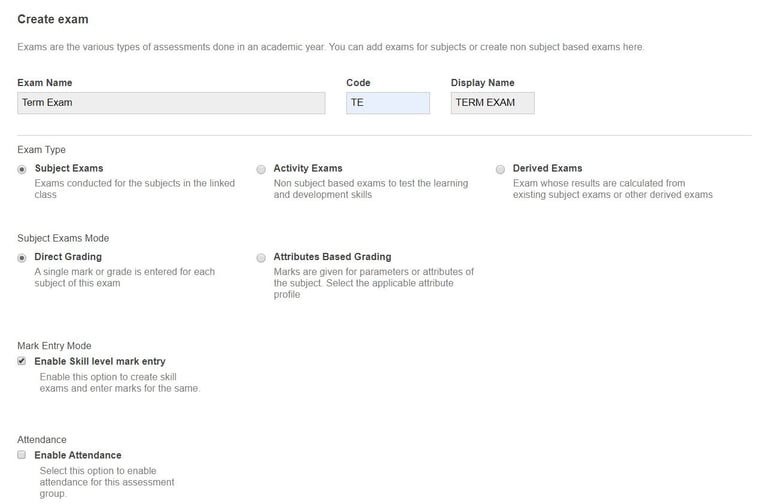768x504 pixels.
Task: Select the Activity Exams radio button
Action: (x=261, y=169)
